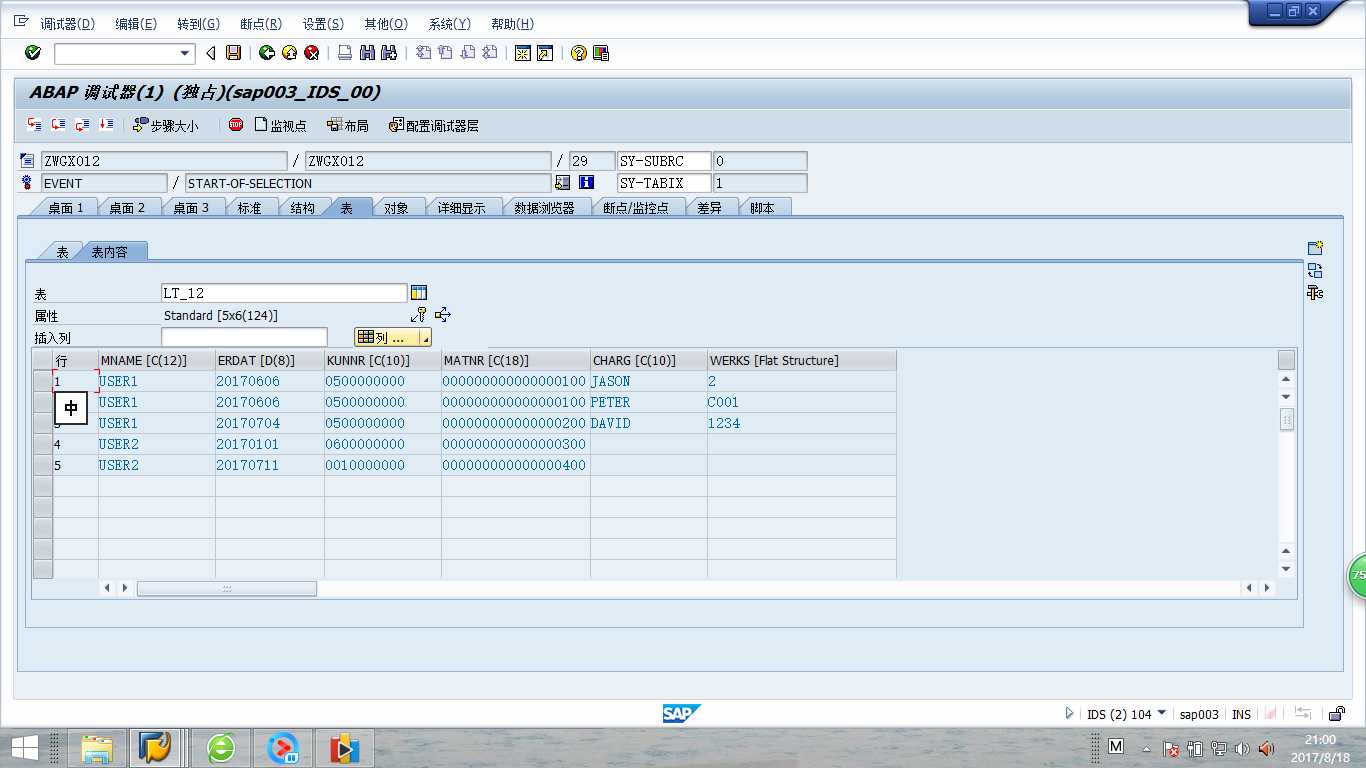Click the yellow Help question mark icon

pyautogui.click(x=578, y=53)
